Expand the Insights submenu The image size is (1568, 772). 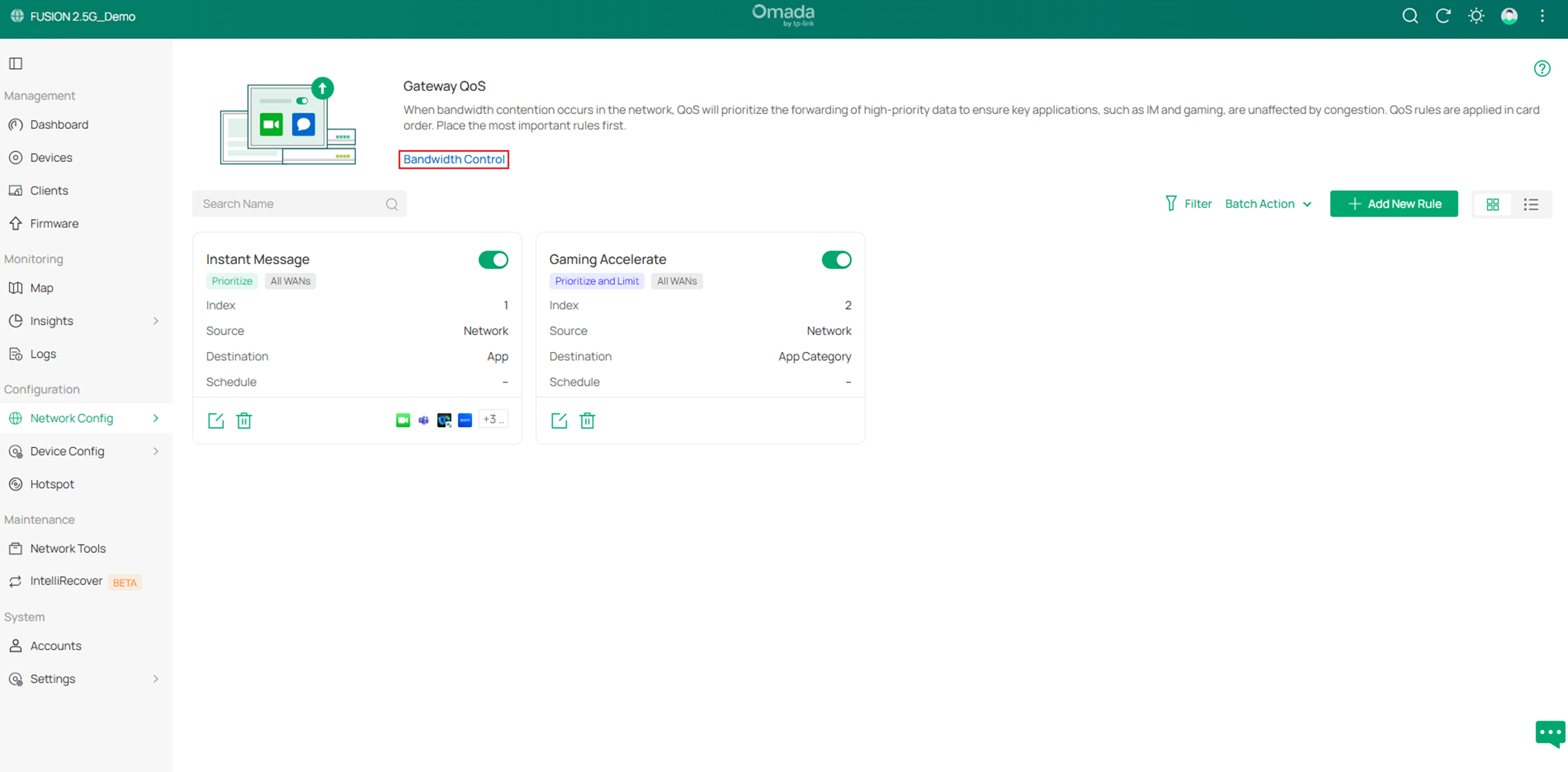(x=156, y=321)
